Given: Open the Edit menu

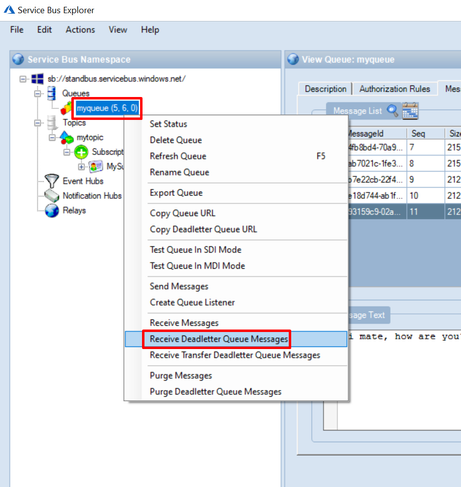Looking at the screenshot, I should click(44, 30).
